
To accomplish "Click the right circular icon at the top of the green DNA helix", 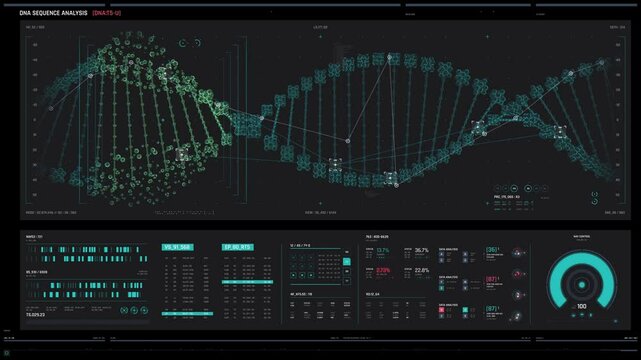I will coord(197,43).
